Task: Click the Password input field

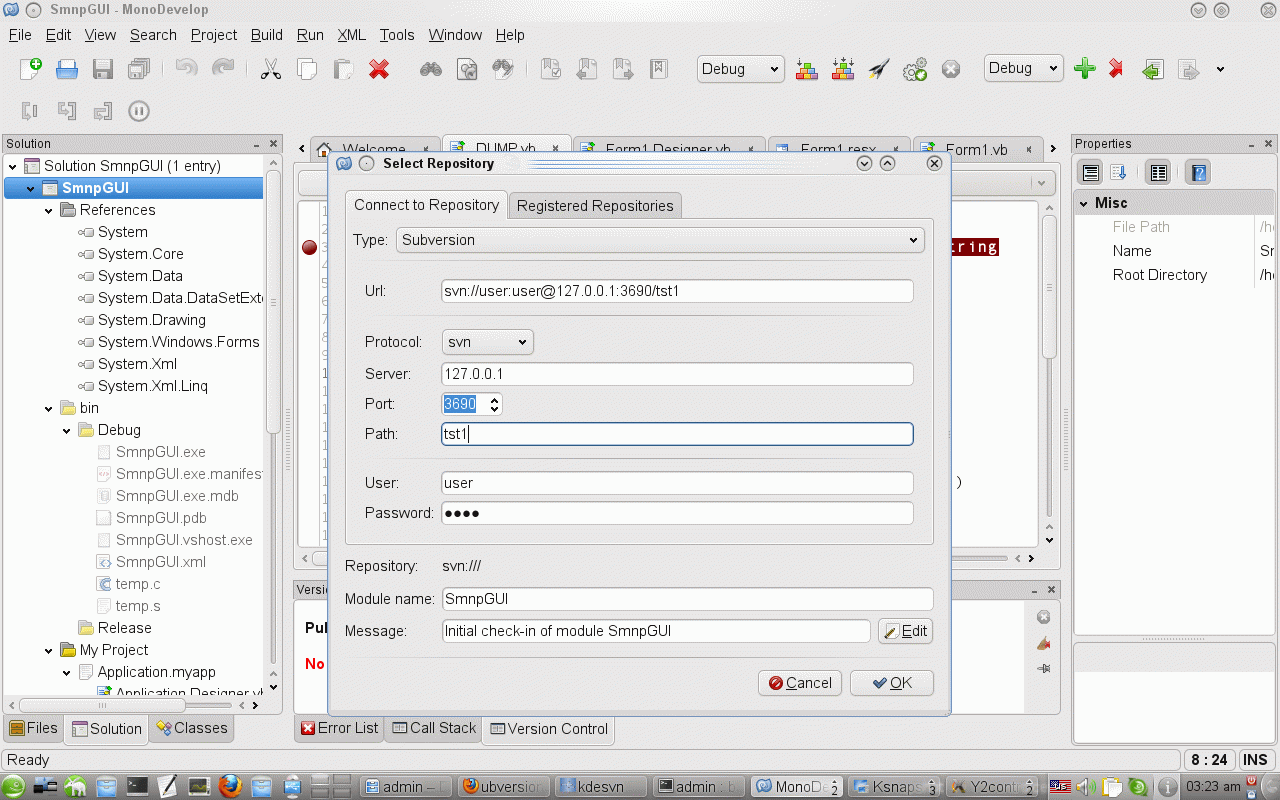Action: point(677,513)
